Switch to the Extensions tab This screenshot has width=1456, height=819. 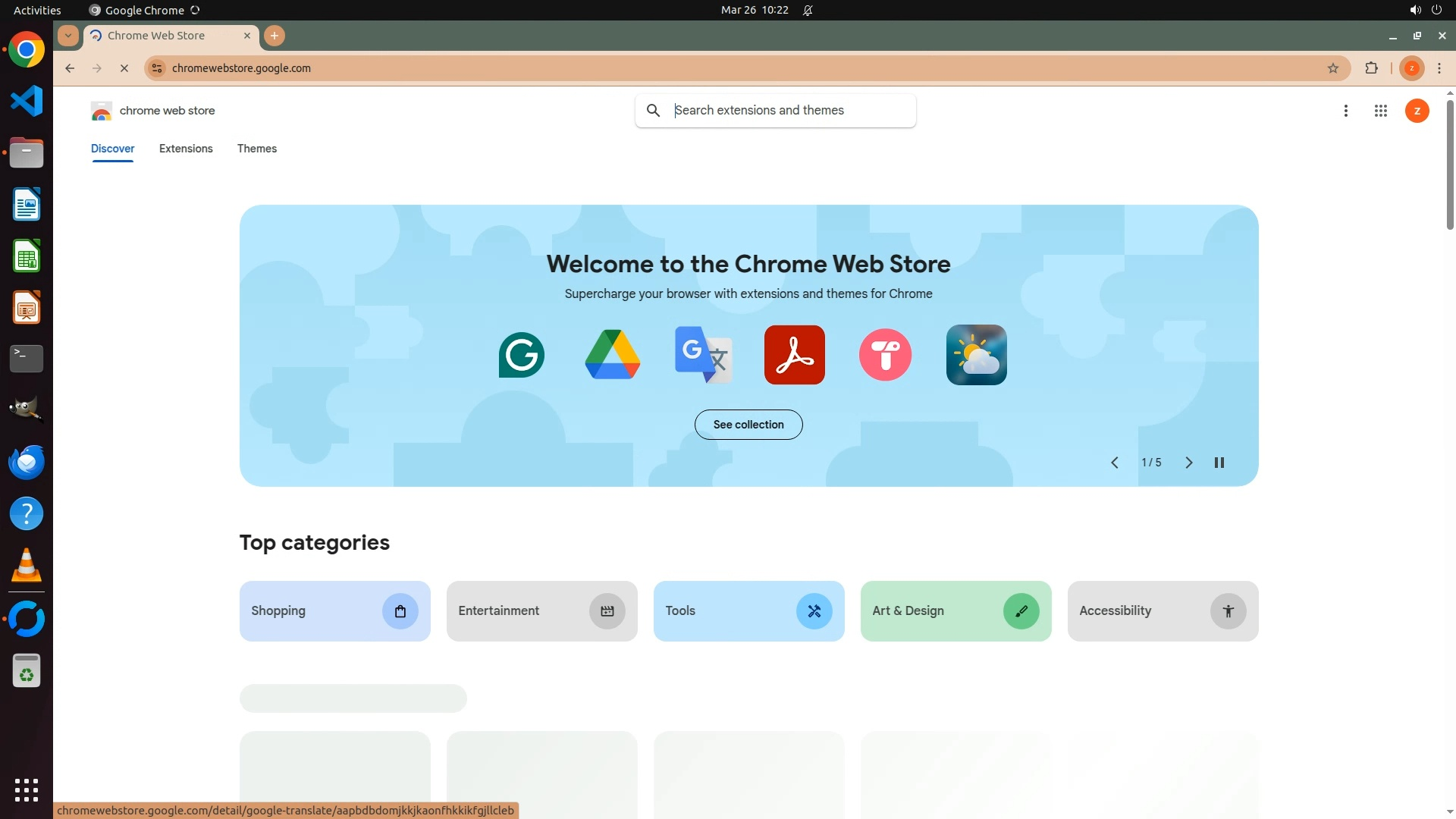click(186, 149)
